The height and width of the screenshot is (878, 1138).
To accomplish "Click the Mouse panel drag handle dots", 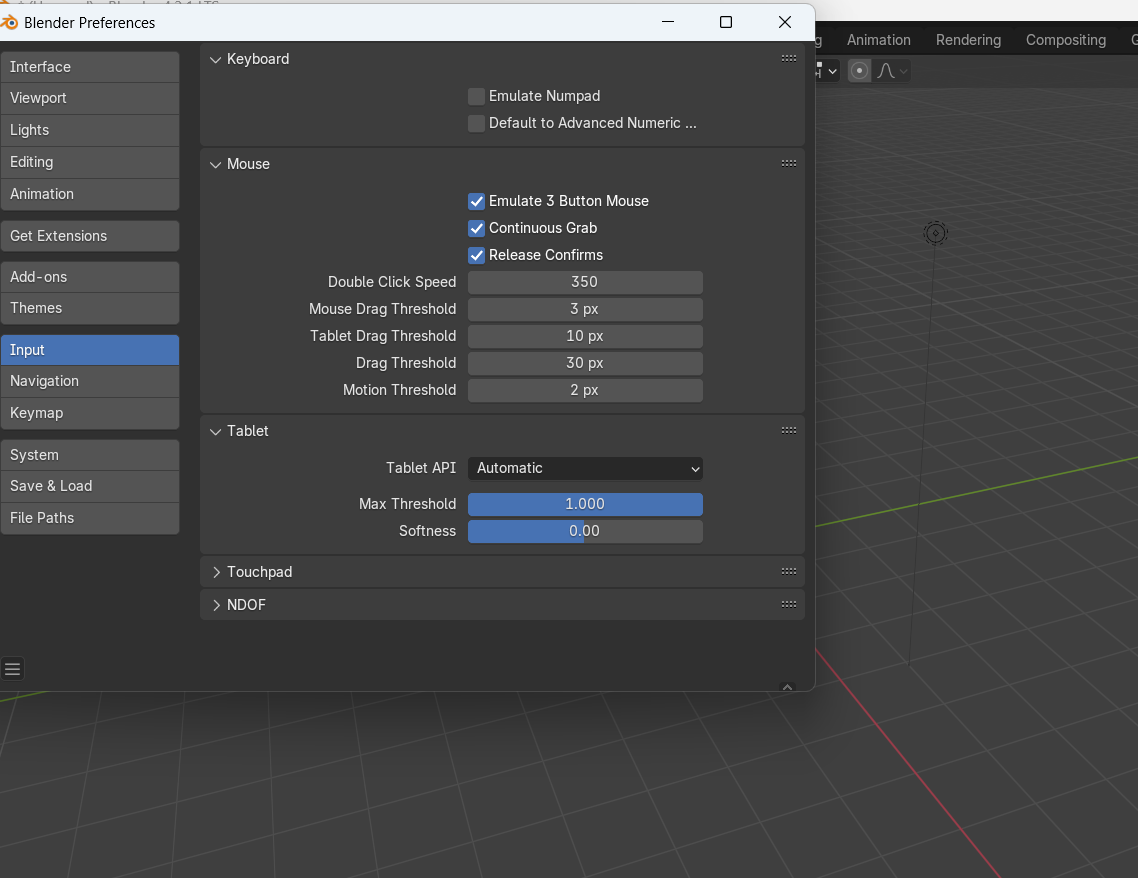I will click(789, 164).
